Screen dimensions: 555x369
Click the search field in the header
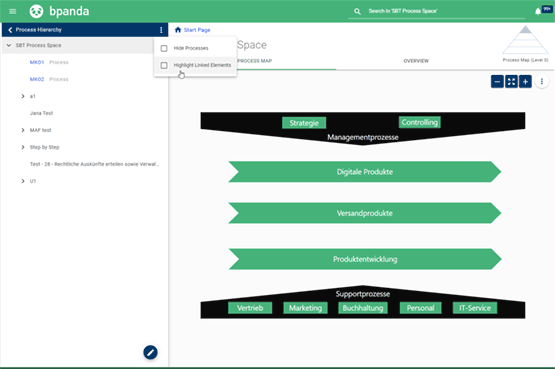pyautogui.click(x=437, y=11)
